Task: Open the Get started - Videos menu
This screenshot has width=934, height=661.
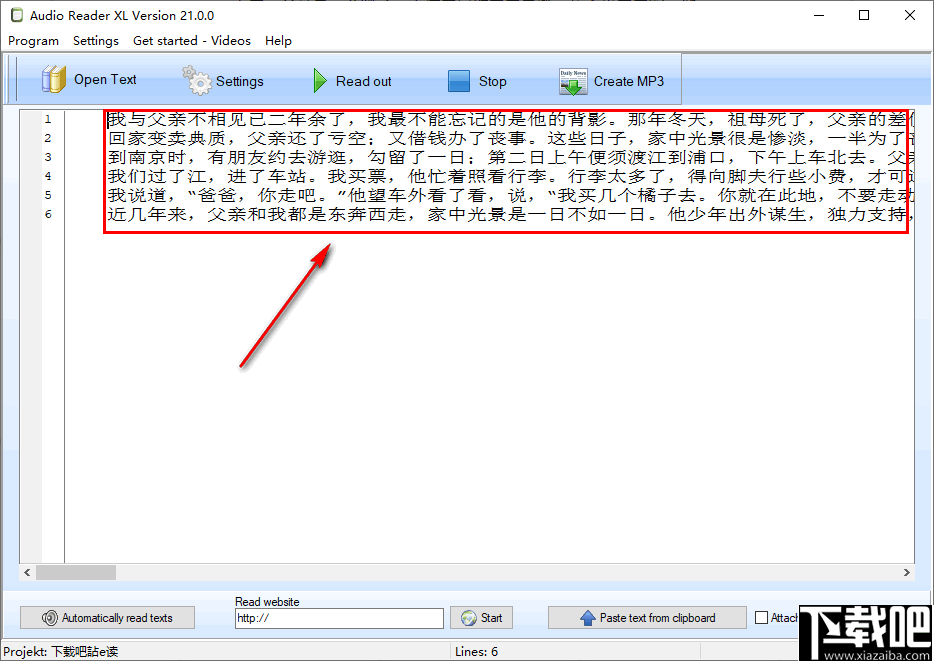Action: pos(191,41)
